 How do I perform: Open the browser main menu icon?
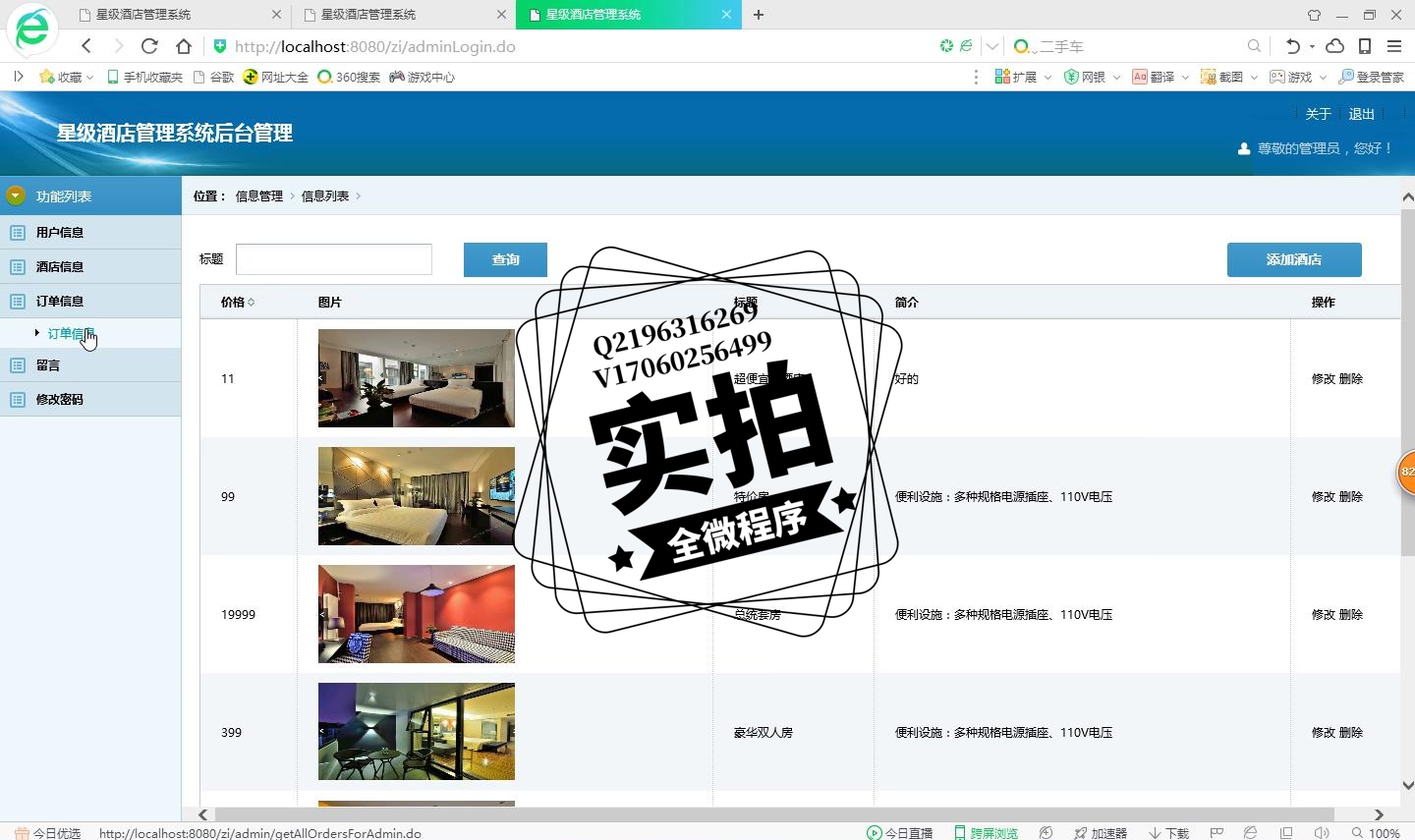tap(1394, 46)
